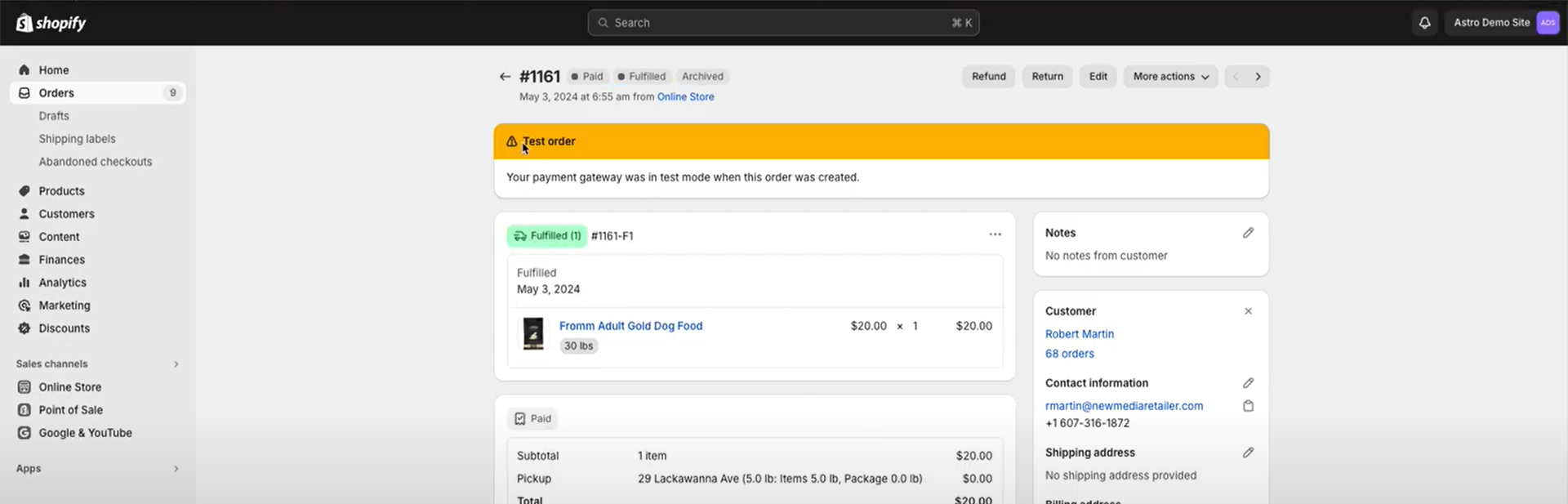Expand the Sales channels section
The height and width of the screenshot is (504, 1568).
click(176, 364)
